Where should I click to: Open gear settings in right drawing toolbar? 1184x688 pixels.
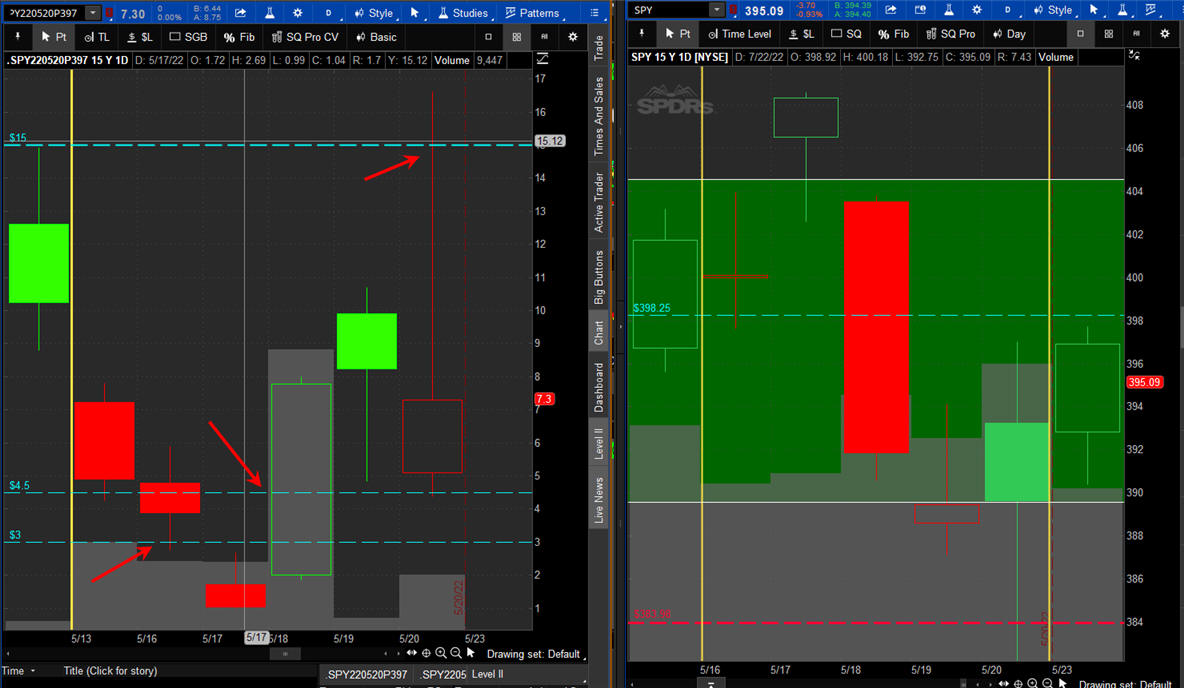point(1165,33)
